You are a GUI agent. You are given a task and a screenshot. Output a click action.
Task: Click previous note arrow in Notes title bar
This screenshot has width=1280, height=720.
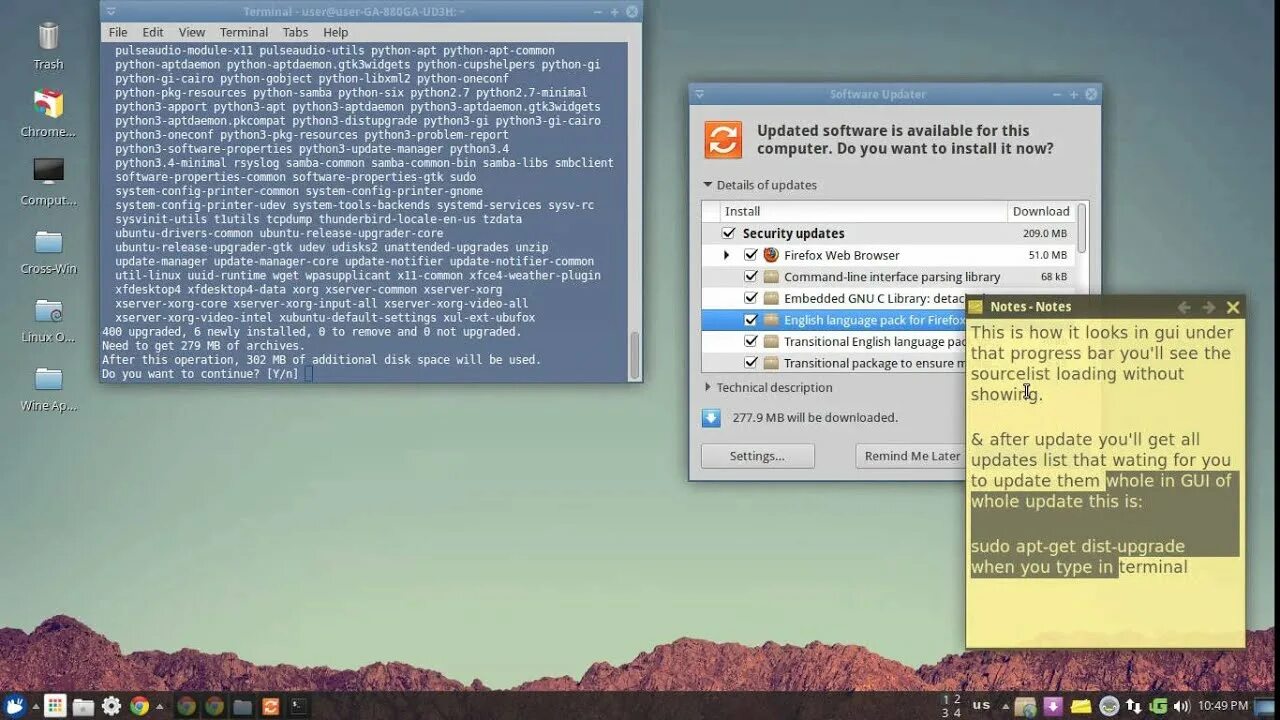tap(1185, 307)
